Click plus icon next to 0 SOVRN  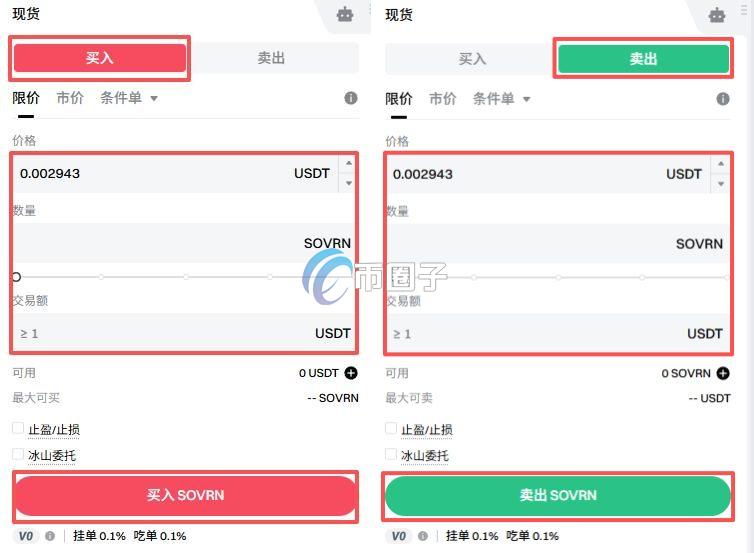coord(723,373)
